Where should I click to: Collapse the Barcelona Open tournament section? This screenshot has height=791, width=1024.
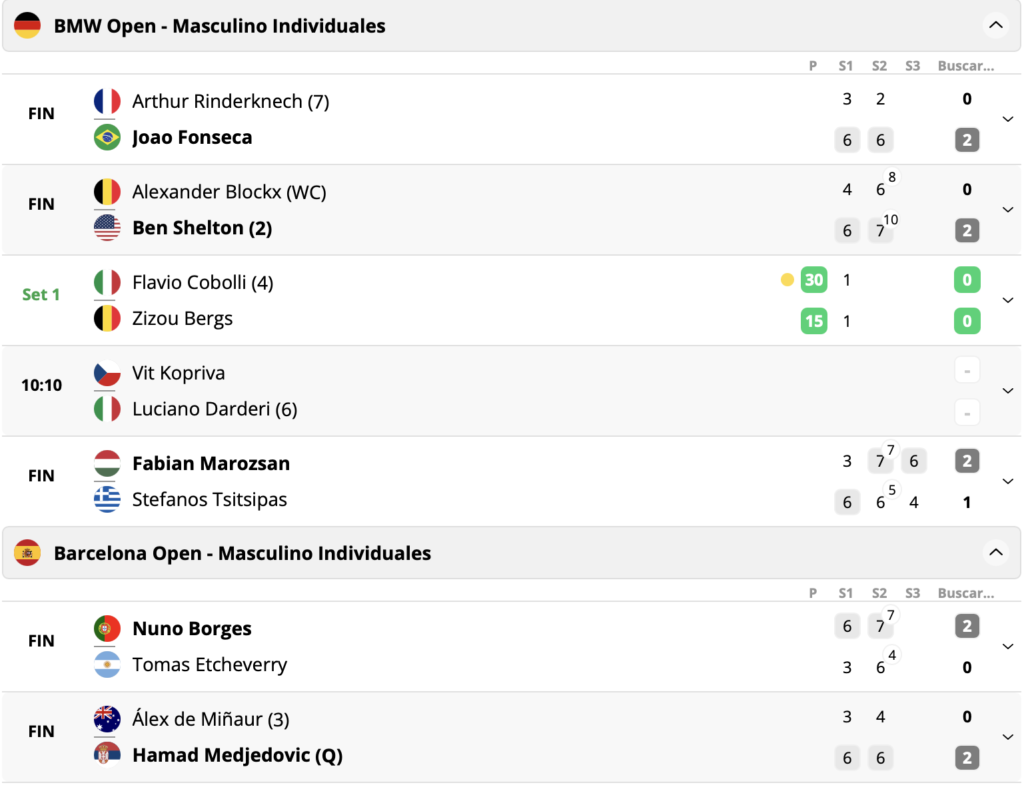(994, 552)
